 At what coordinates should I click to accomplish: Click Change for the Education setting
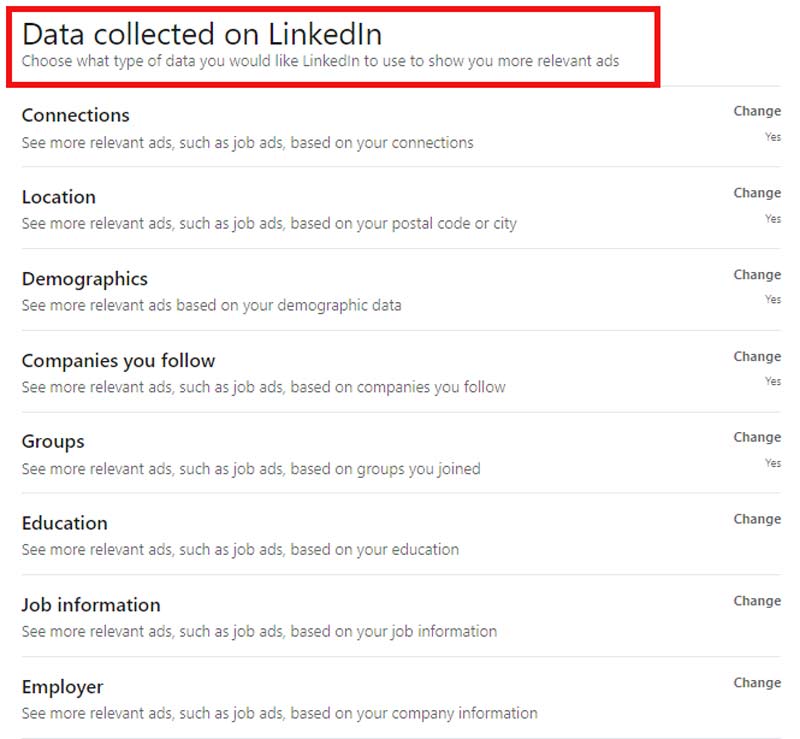pyautogui.click(x=756, y=519)
